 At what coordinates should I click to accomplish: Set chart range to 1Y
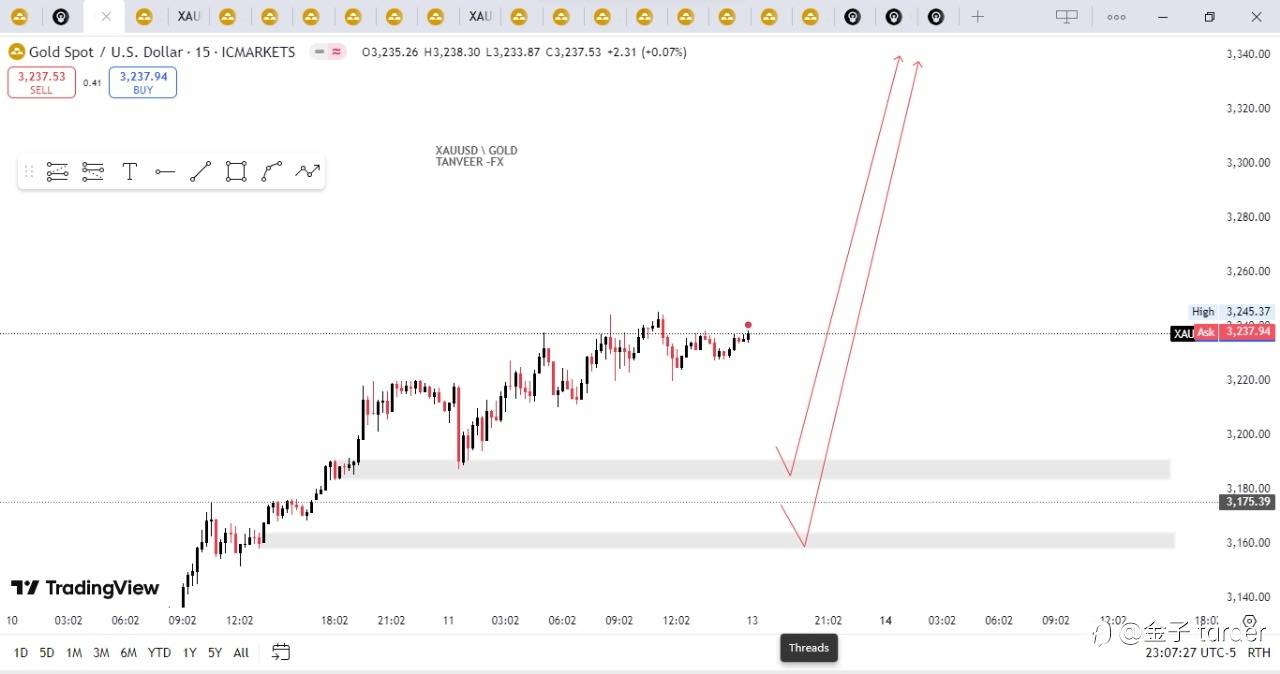(x=189, y=653)
